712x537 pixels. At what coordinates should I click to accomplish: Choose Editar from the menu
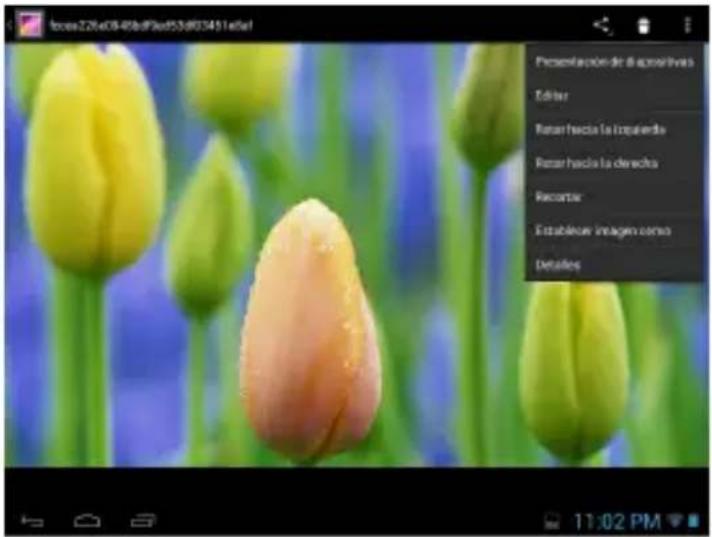coord(614,96)
